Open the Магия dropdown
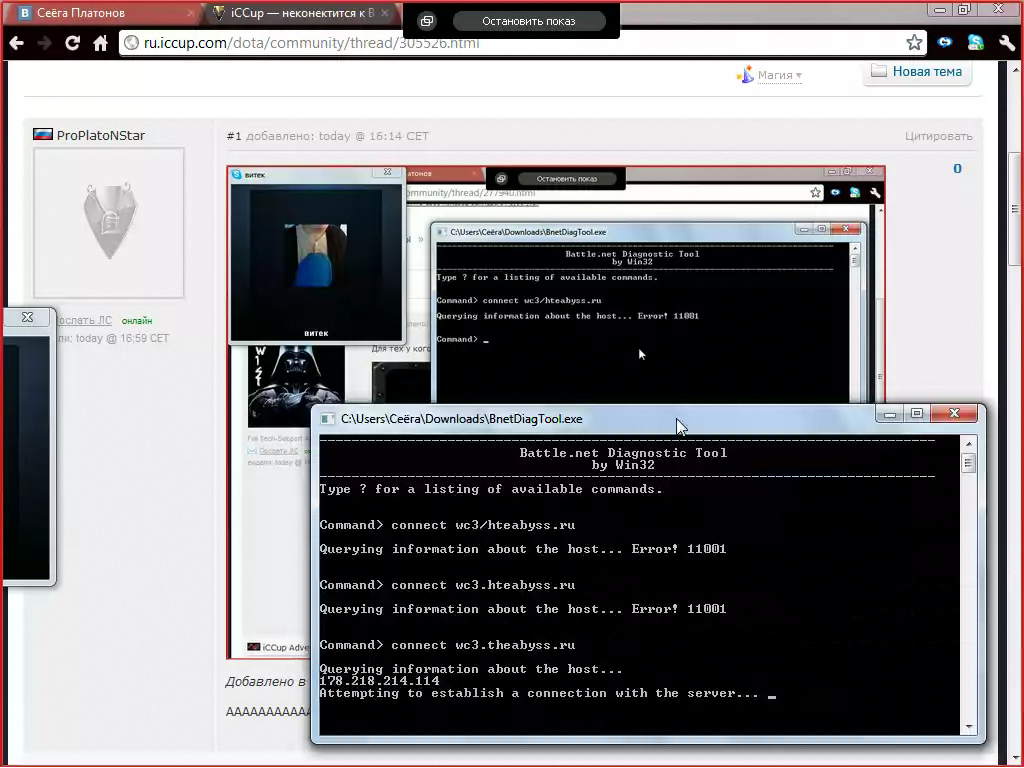1024x768 pixels. 779,75
